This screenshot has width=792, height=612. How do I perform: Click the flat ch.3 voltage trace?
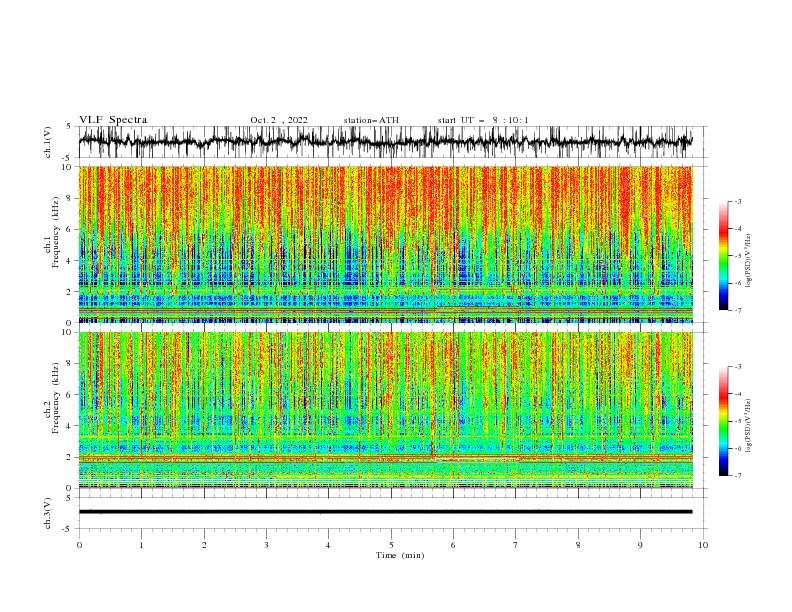click(385, 512)
